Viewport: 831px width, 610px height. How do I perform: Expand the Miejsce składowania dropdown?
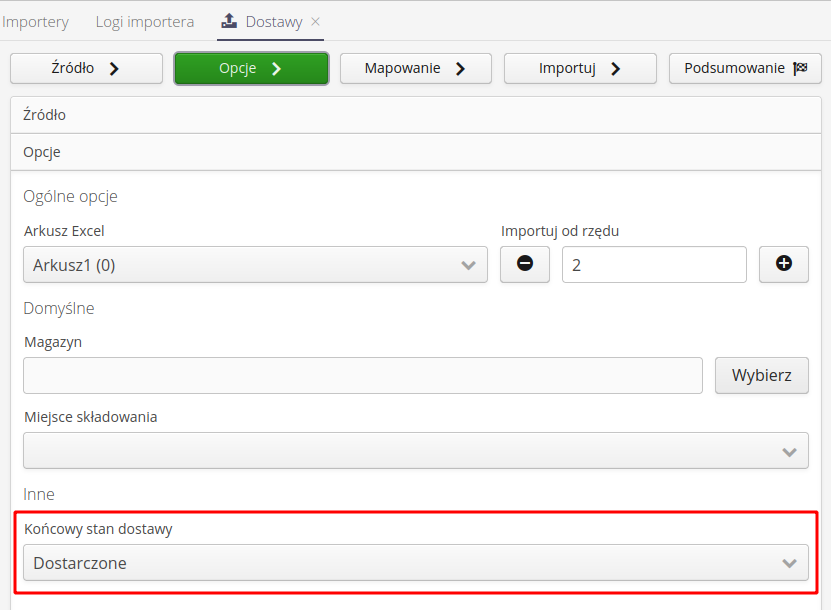point(415,450)
